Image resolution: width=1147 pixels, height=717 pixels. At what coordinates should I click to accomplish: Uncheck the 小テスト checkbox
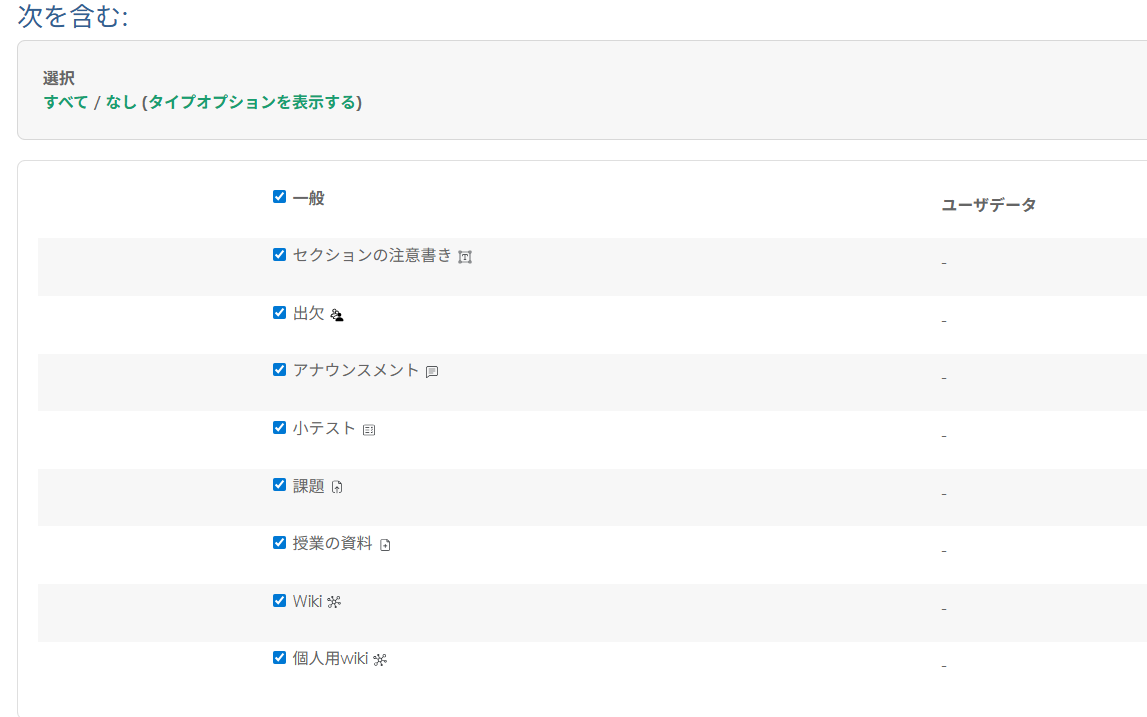(x=280, y=427)
